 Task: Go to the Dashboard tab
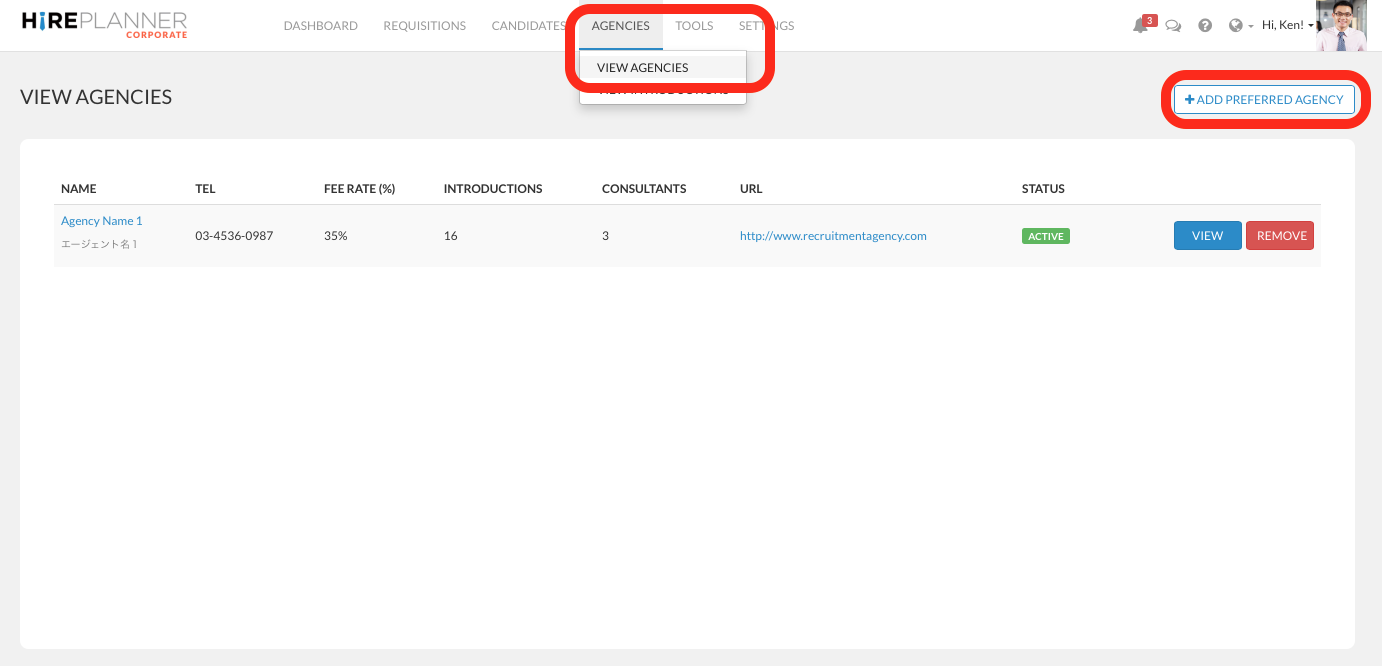[x=320, y=26]
